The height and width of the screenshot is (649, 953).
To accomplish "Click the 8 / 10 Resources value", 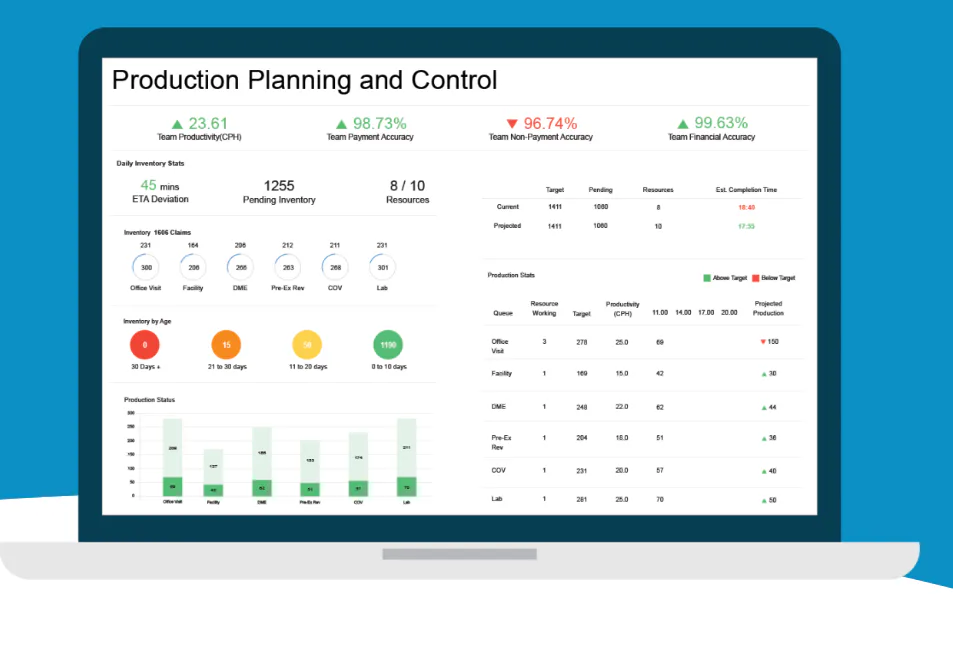I will click(x=407, y=185).
